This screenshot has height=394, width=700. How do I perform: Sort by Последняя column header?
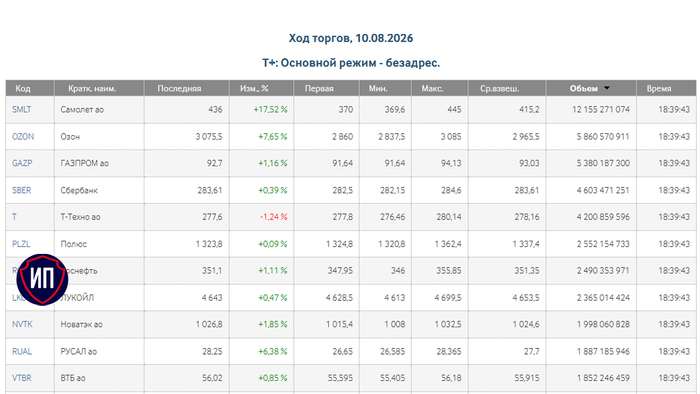coord(179,88)
